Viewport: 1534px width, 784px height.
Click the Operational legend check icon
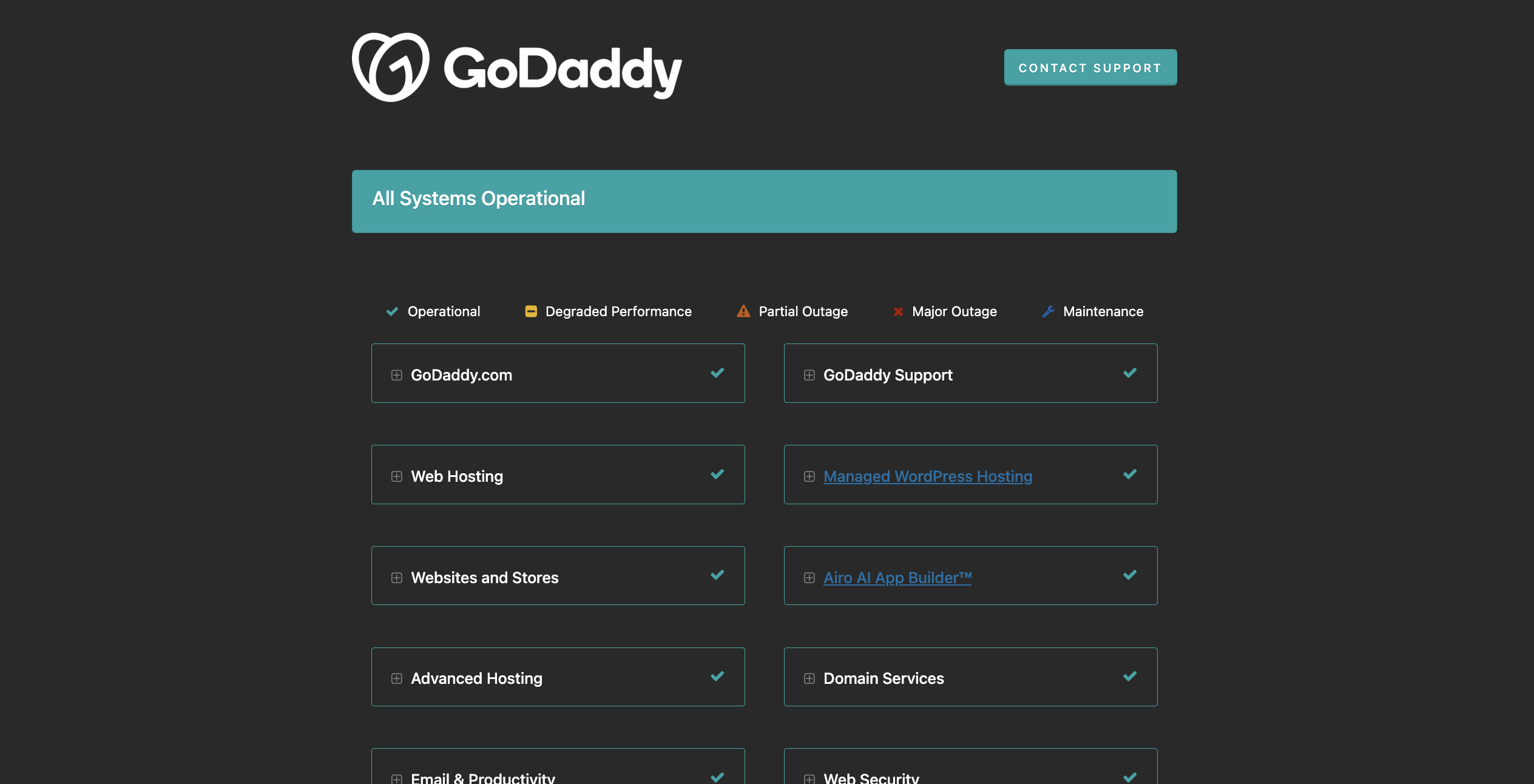[x=393, y=311]
